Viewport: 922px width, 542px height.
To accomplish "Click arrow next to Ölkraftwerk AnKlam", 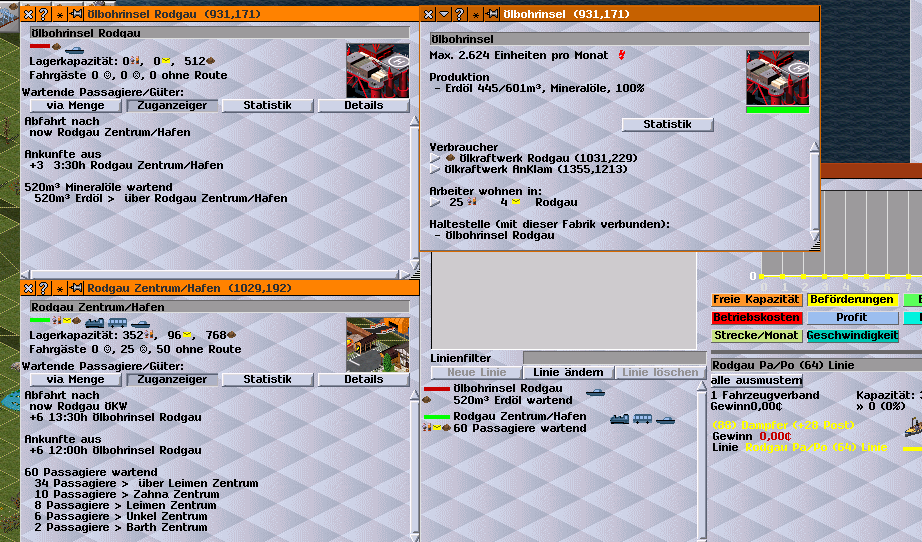I will pos(434,170).
